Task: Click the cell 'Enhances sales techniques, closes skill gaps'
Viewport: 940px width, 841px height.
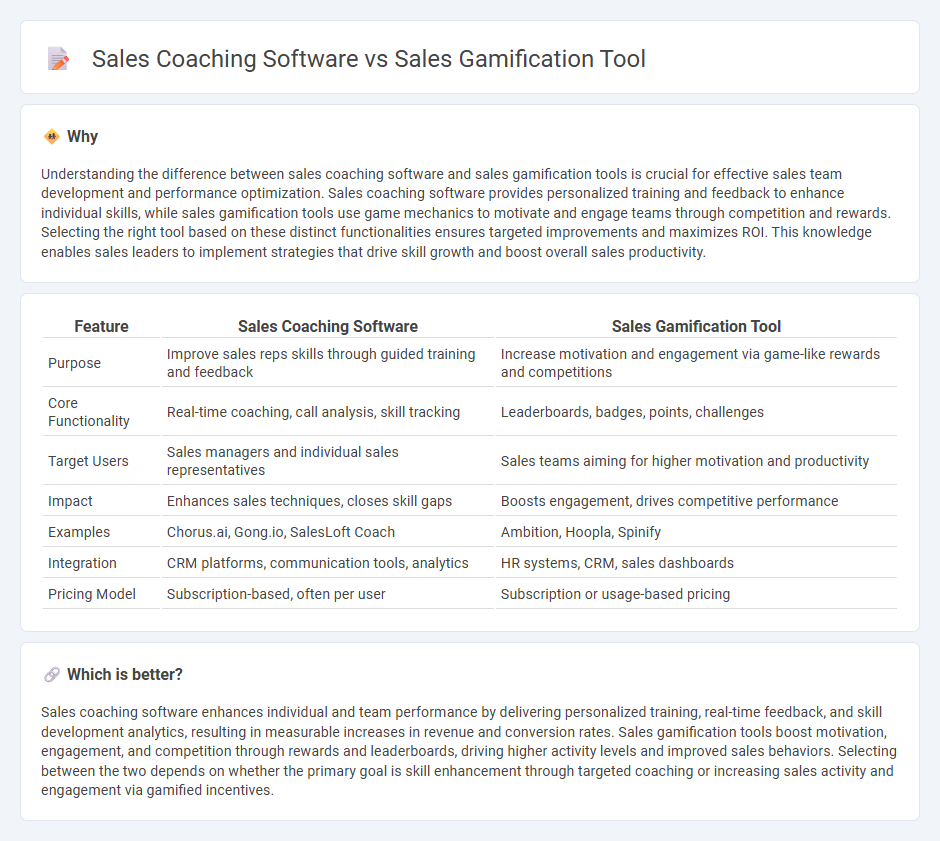Action: [328, 501]
